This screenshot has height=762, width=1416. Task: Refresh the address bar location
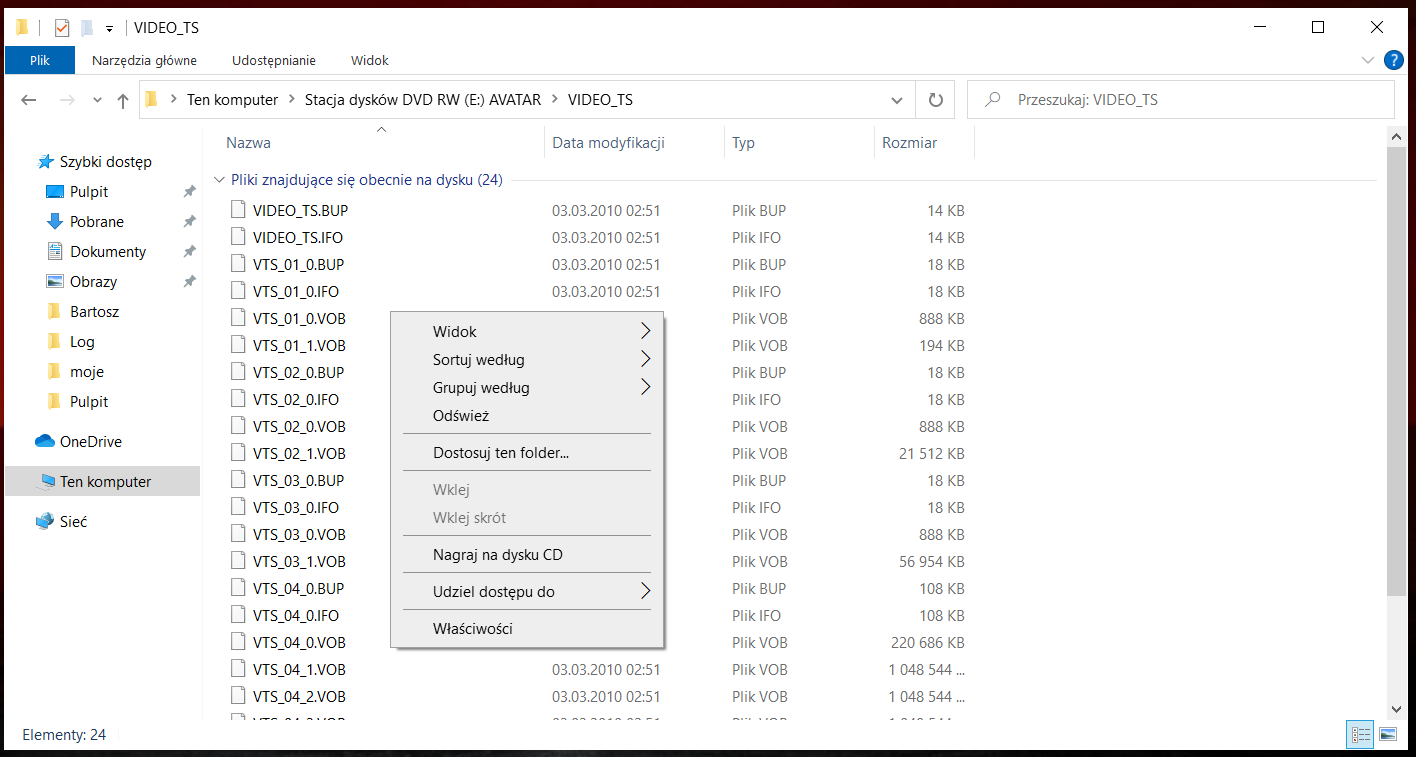[935, 100]
